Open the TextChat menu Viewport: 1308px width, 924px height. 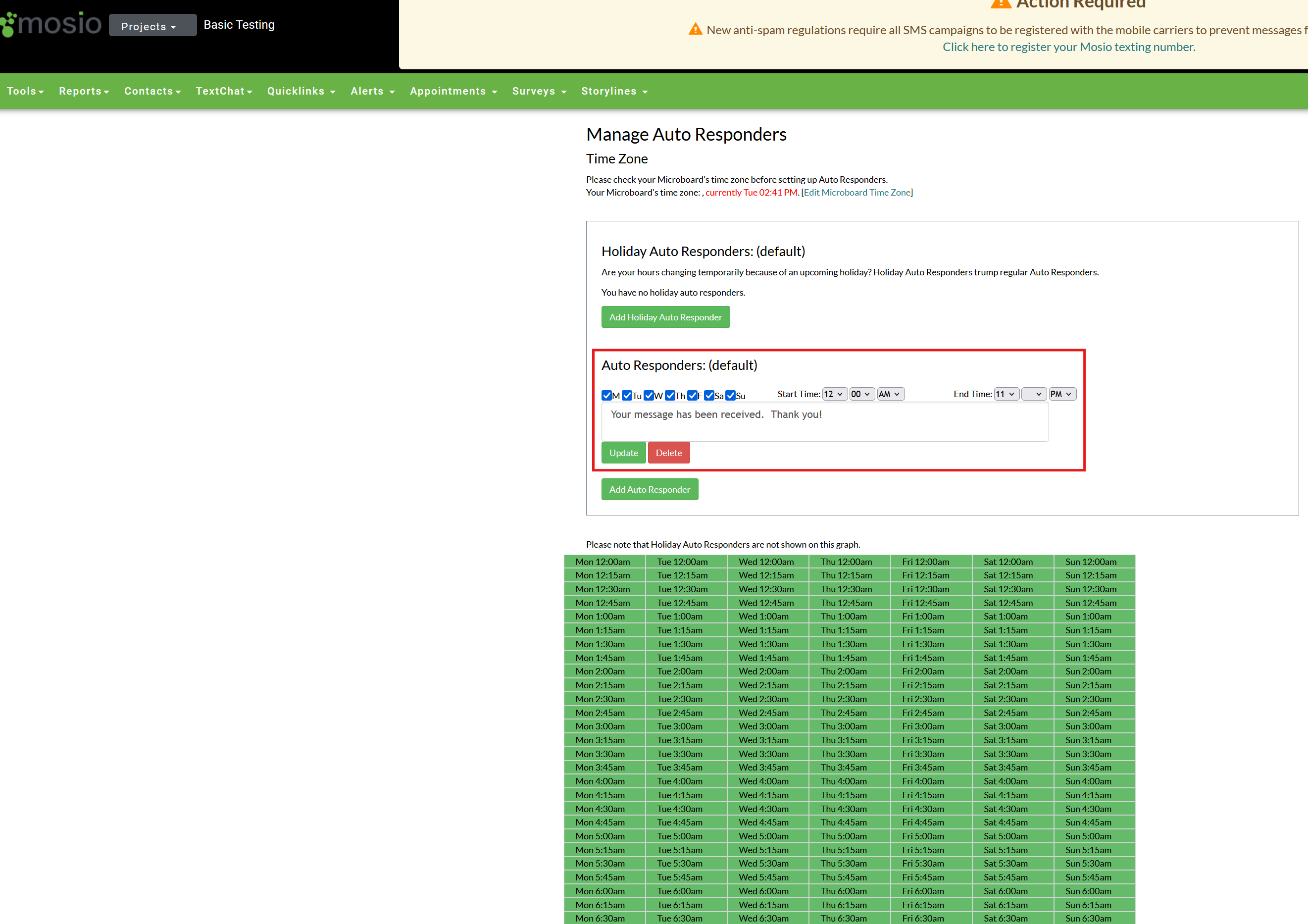(x=224, y=91)
